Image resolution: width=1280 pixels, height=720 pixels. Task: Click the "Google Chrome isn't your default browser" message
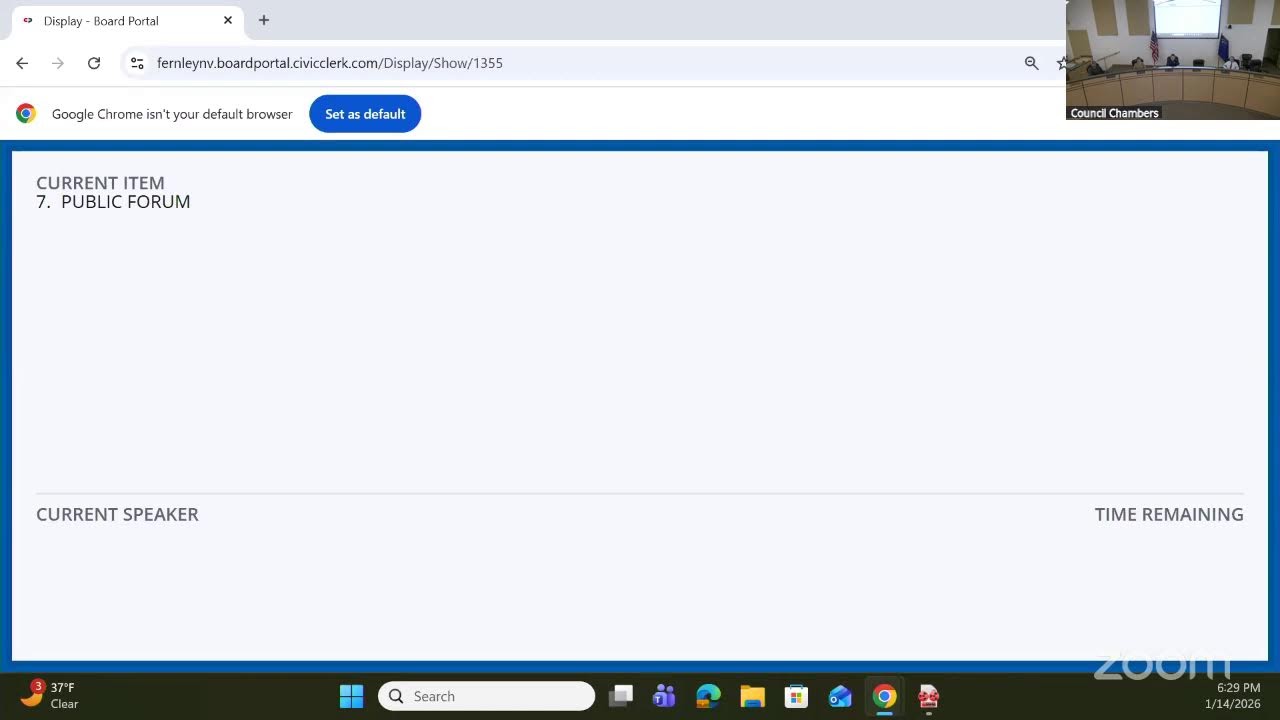point(172,114)
